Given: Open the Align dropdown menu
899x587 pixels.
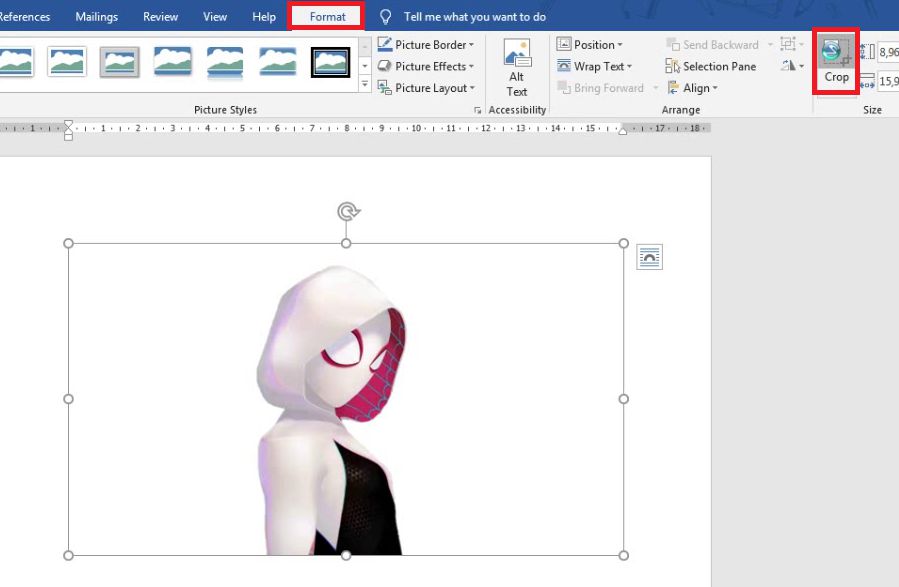Looking at the screenshot, I should 691,88.
